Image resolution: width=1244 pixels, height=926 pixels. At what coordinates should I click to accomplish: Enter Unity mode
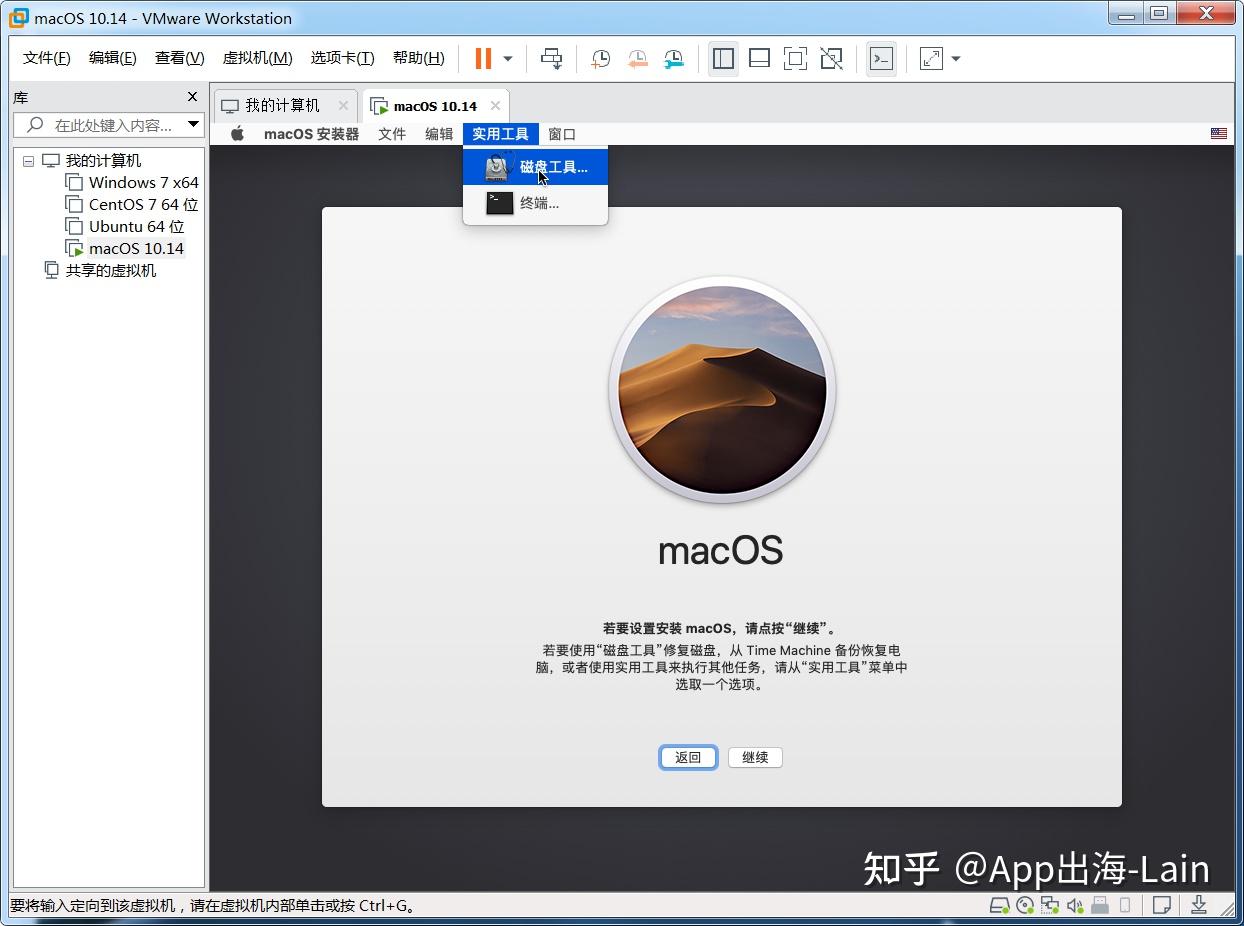point(831,59)
